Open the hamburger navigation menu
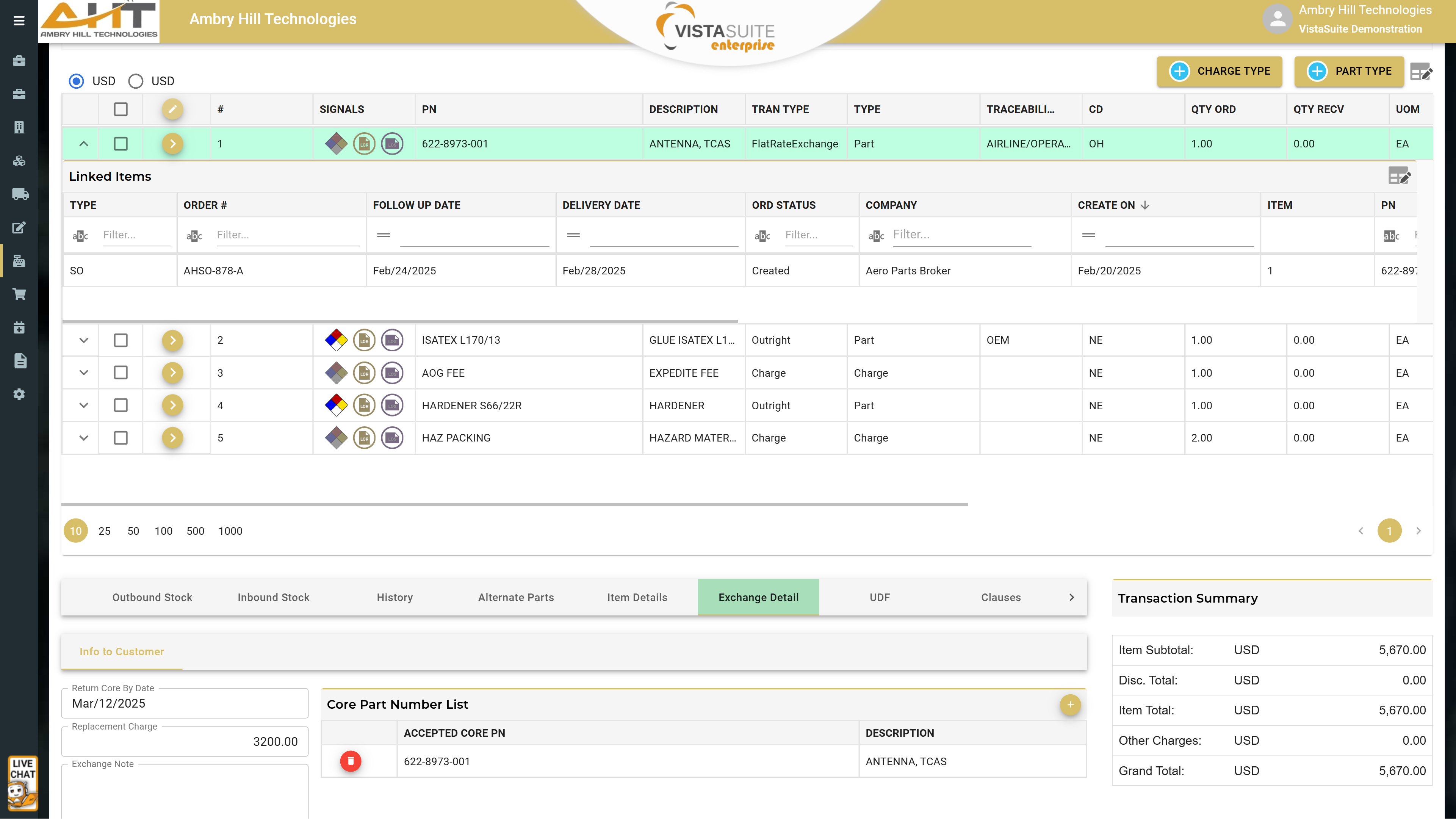The height and width of the screenshot is (819, 1456). point(19,21)
